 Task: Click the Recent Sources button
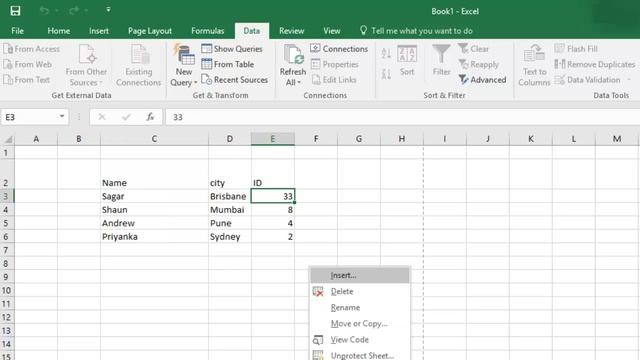235,80
